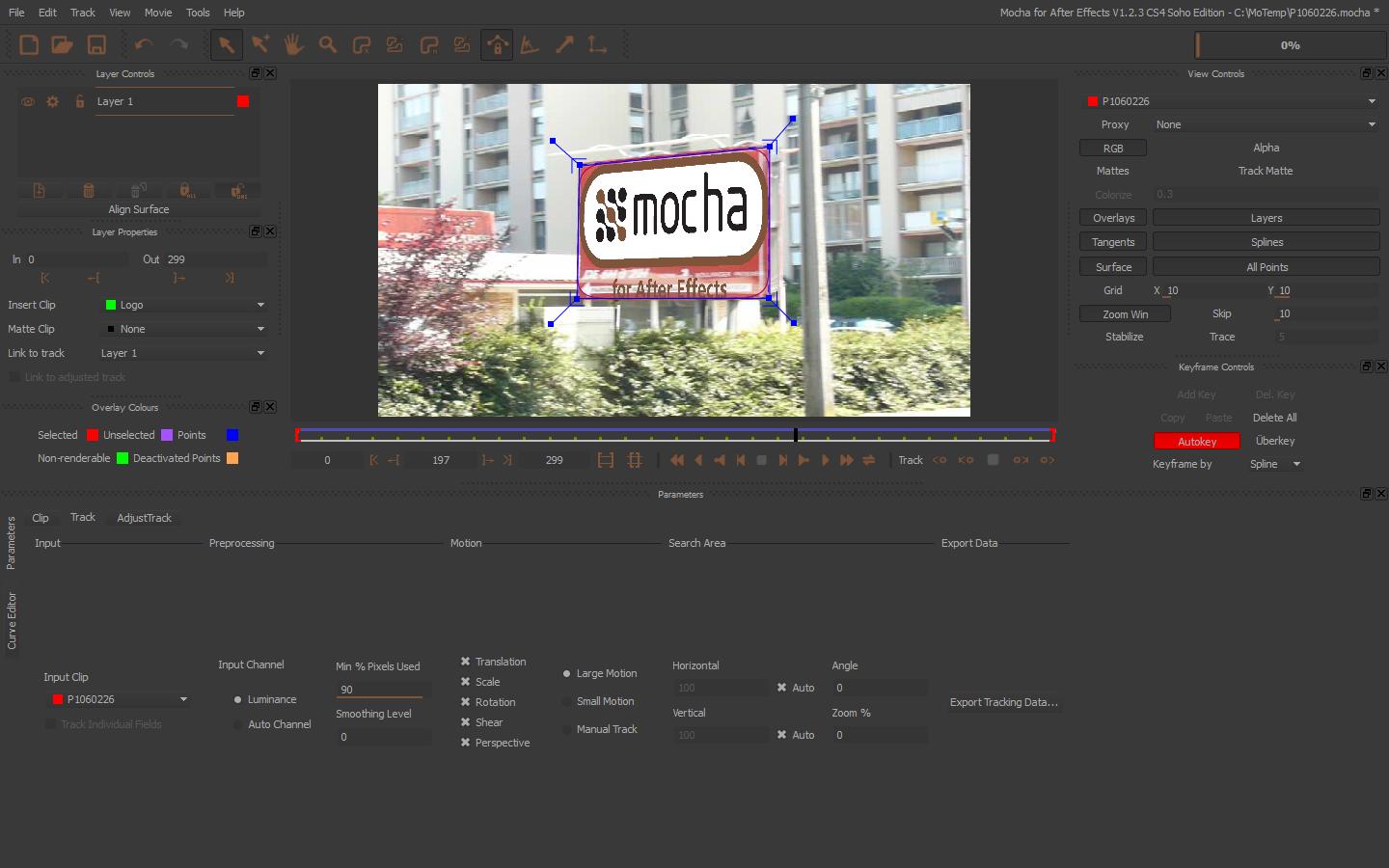Image resolution: width=1389 pixels, height=868 pixels.
Task: Open the P1060226 clip dropdown in View Controls
Action: [1231, 101]
